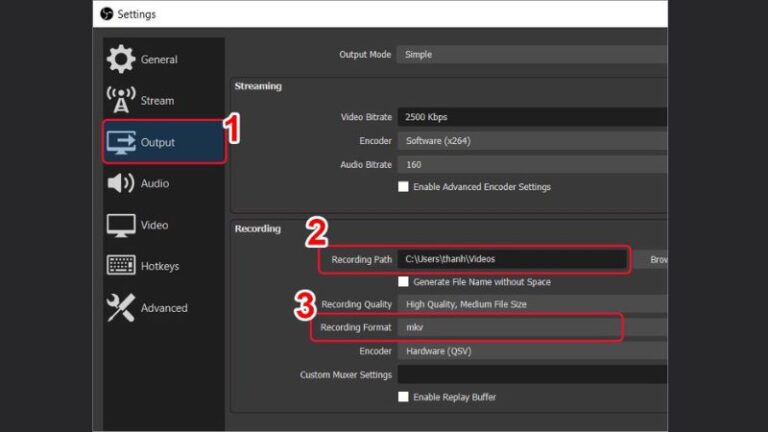768x432 pixels.
Task: Click the Hotkeys keyboard icon
Action: point(121,266)
